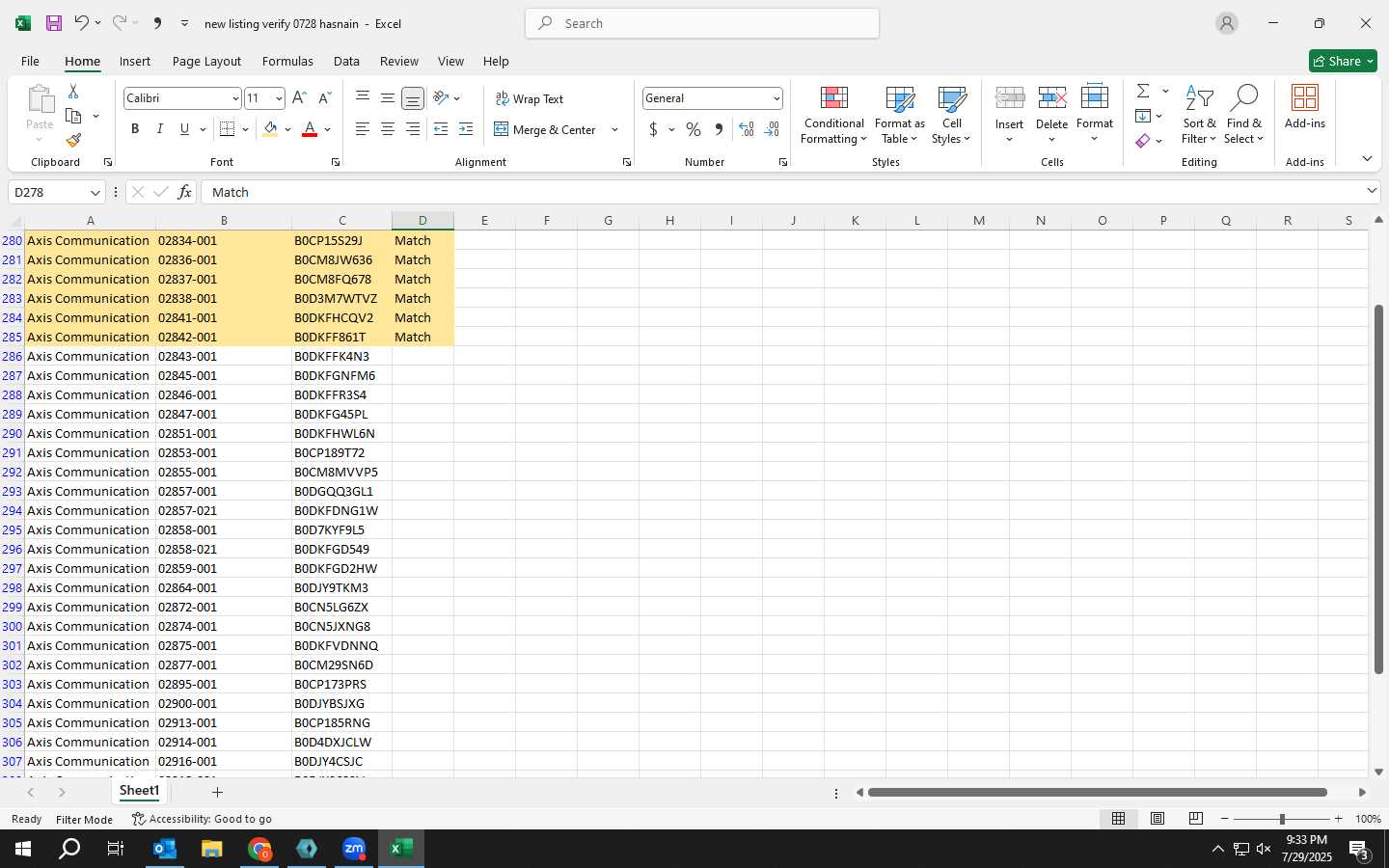Screen dimensions: 1389x868
Task: Open the Format cells button
Action: coord(1095,116)
